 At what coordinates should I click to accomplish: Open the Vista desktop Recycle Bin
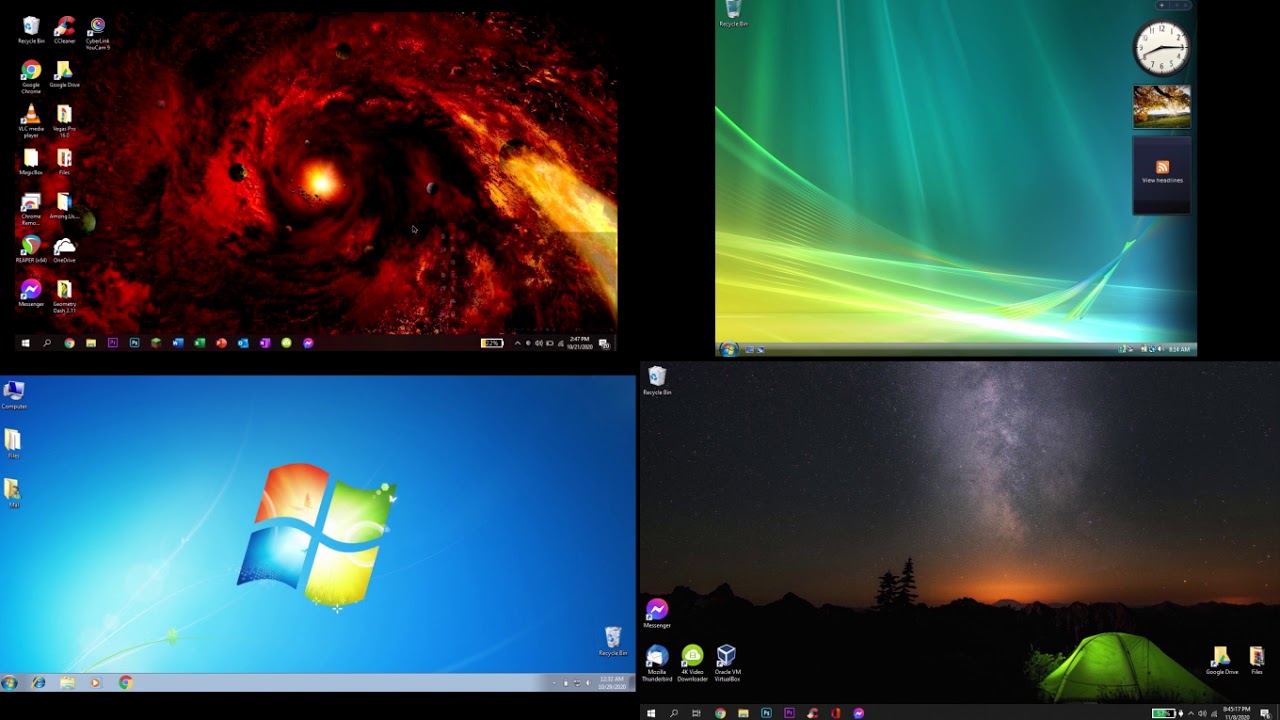(x=733, y=13)
